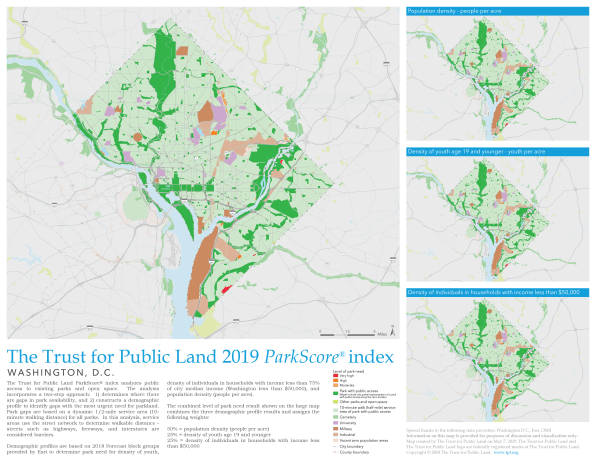Screen dimensions: 596x461
Task: Click the main Washington D.C. park need map
Action: (203, 173)
